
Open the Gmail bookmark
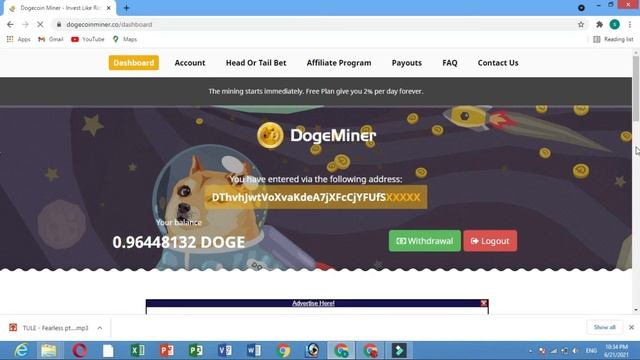51,39
